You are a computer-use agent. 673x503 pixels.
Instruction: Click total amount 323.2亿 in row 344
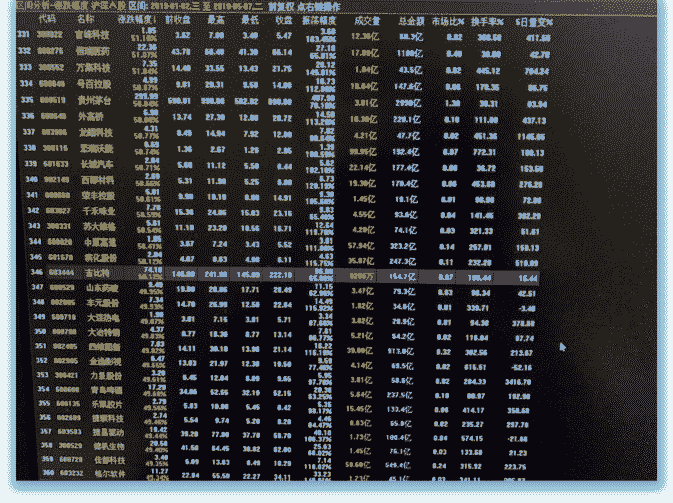(405, 247)
